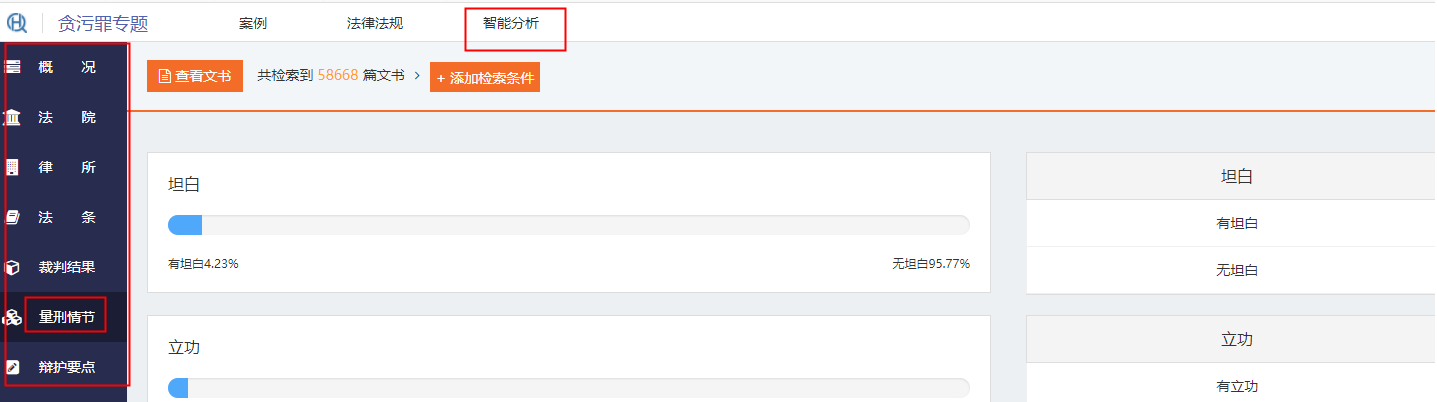
Task: Open the 概况 overview sidebar icon
Action: 13,68
